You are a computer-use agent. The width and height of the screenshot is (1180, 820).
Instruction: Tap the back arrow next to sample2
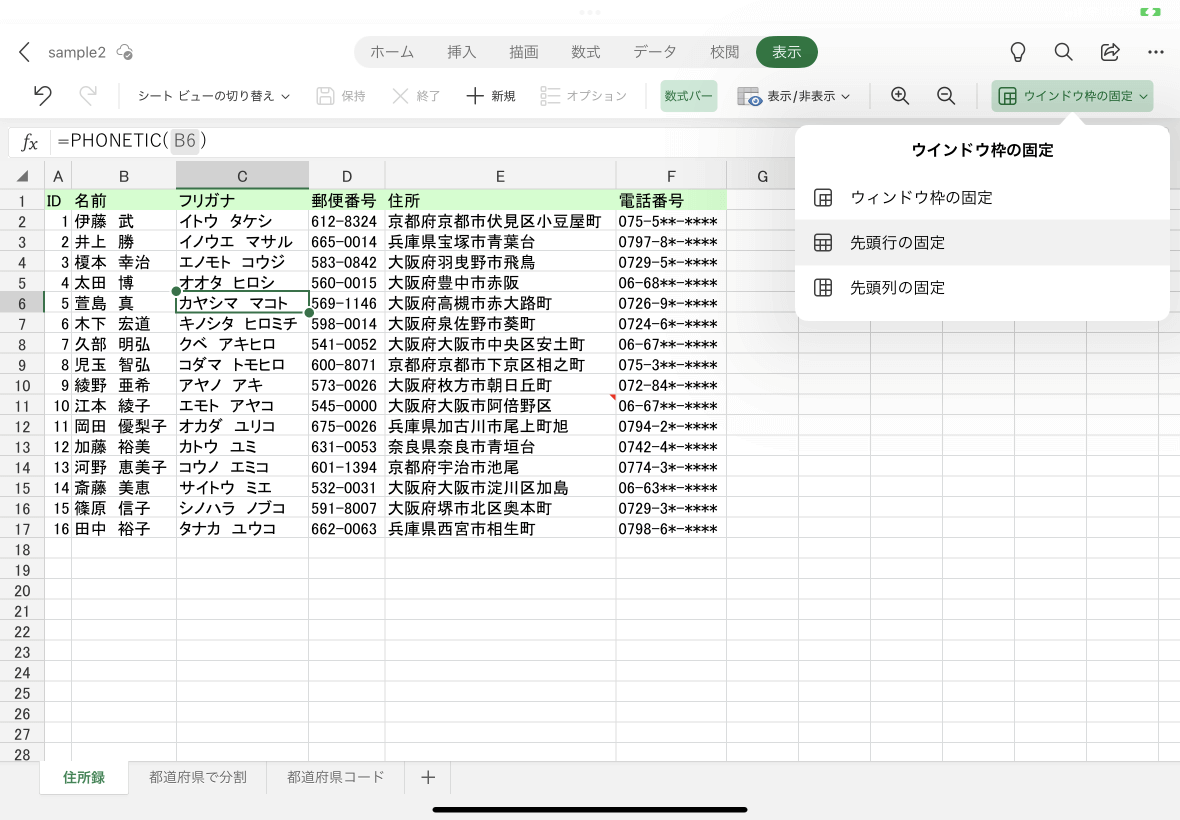point(24,52)
